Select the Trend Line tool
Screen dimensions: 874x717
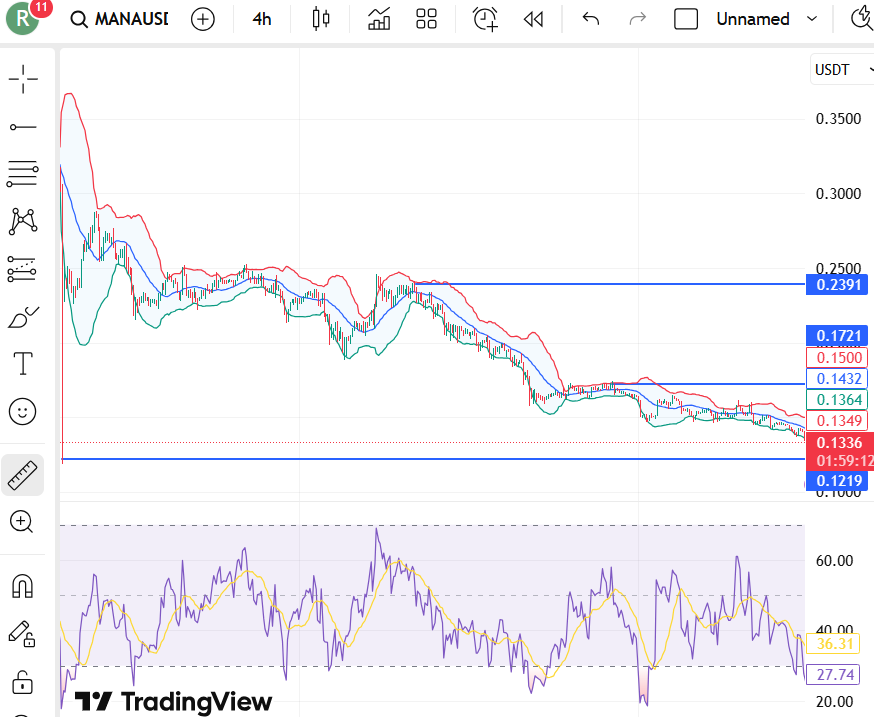coord(23,127)
